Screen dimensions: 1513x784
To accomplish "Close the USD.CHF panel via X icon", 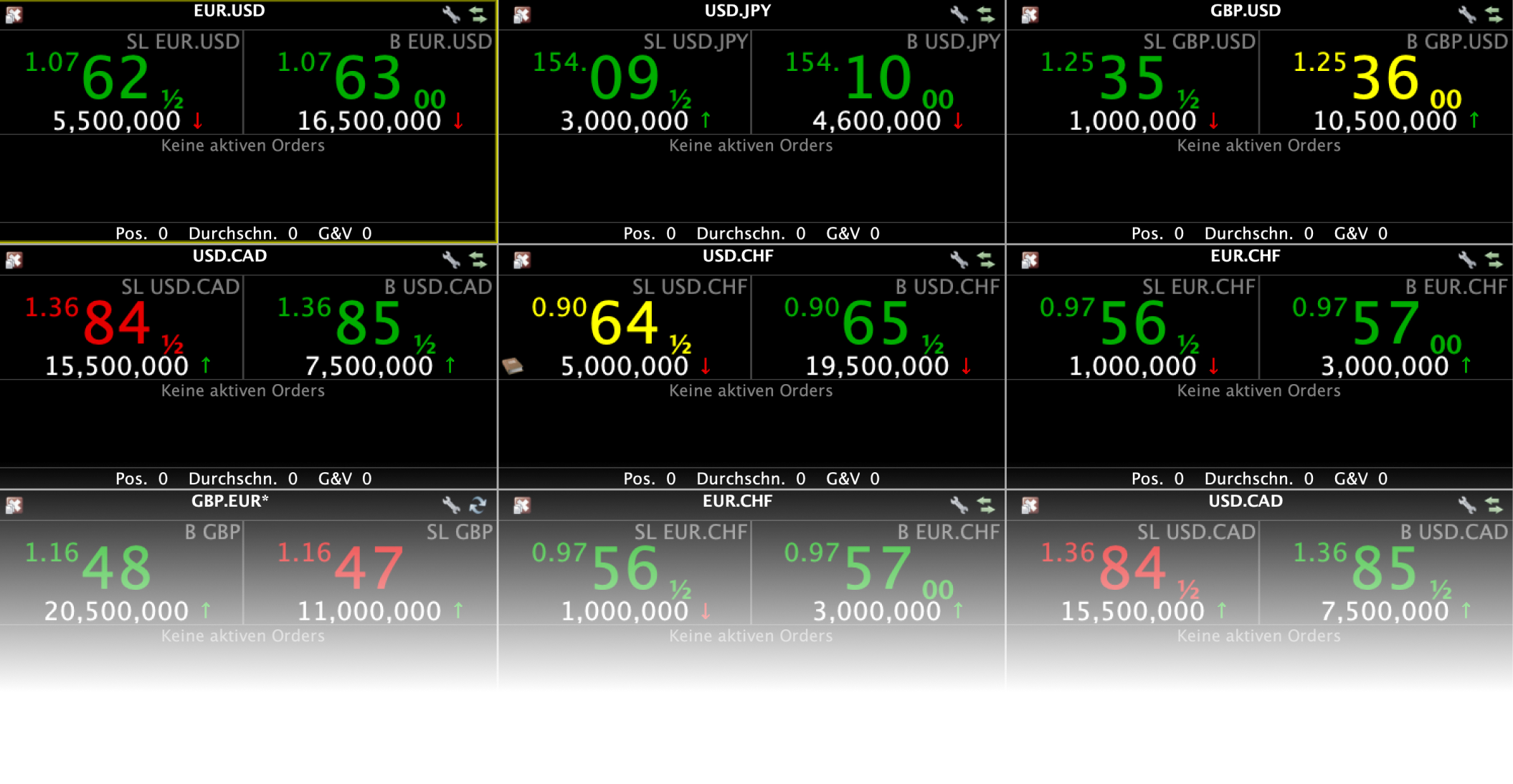I will 521,259.
